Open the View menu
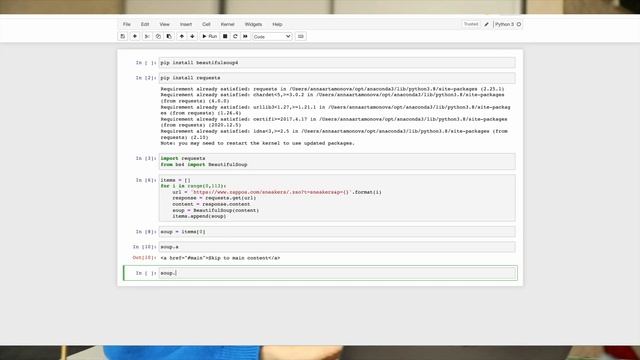Image resolution: width=640 pixels, height=360 pixels. tap(164, 24)
